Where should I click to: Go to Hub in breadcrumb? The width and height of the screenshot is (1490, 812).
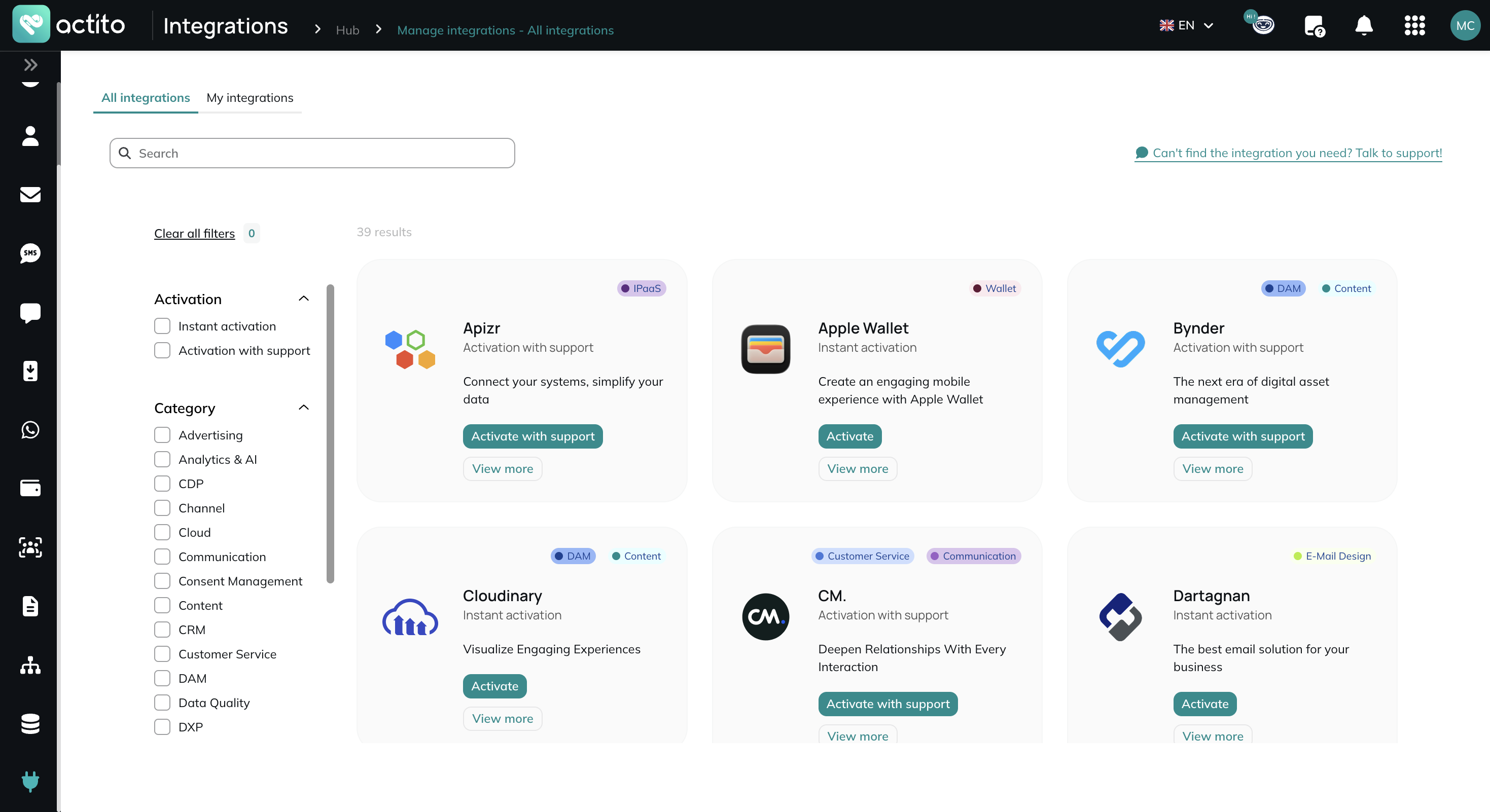[x=347, y=30]
